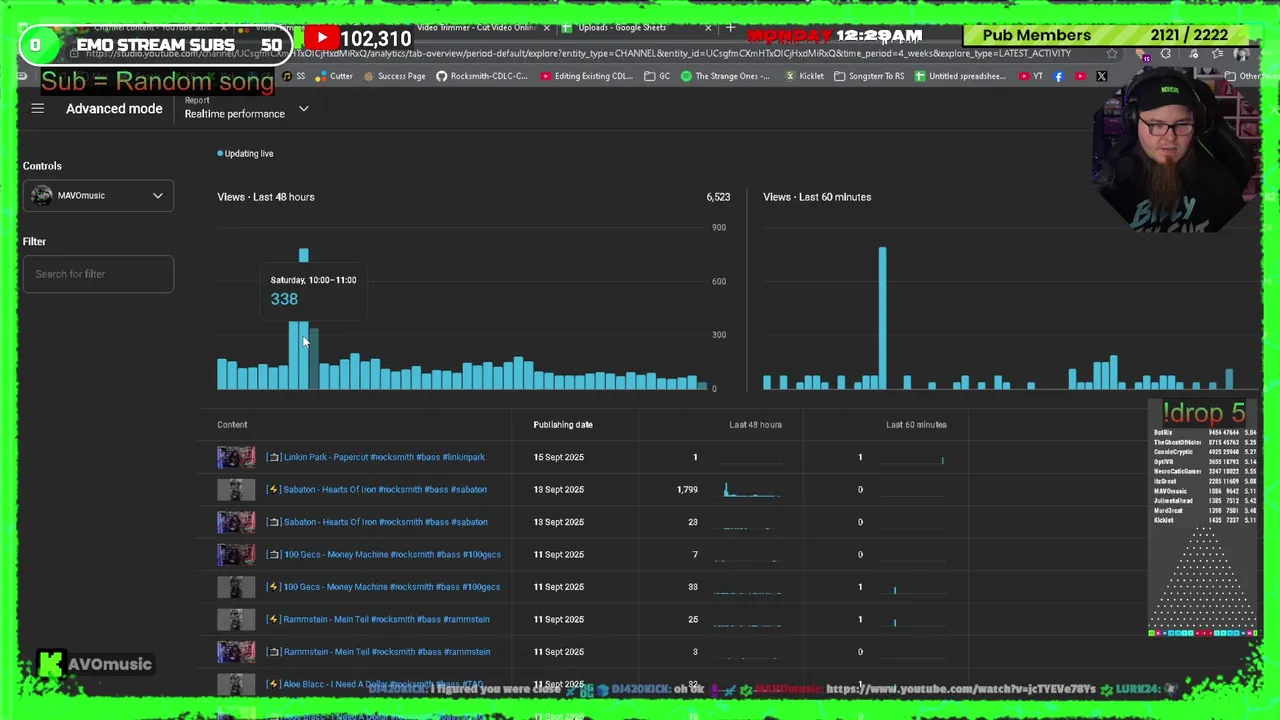
Task: Click thumbnail of the Sabaton row with 1,799 views
Action: click(x=236, y=489)
